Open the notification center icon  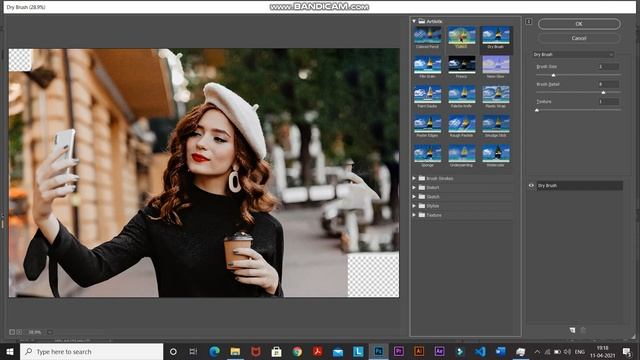click(x=627, y=351)
